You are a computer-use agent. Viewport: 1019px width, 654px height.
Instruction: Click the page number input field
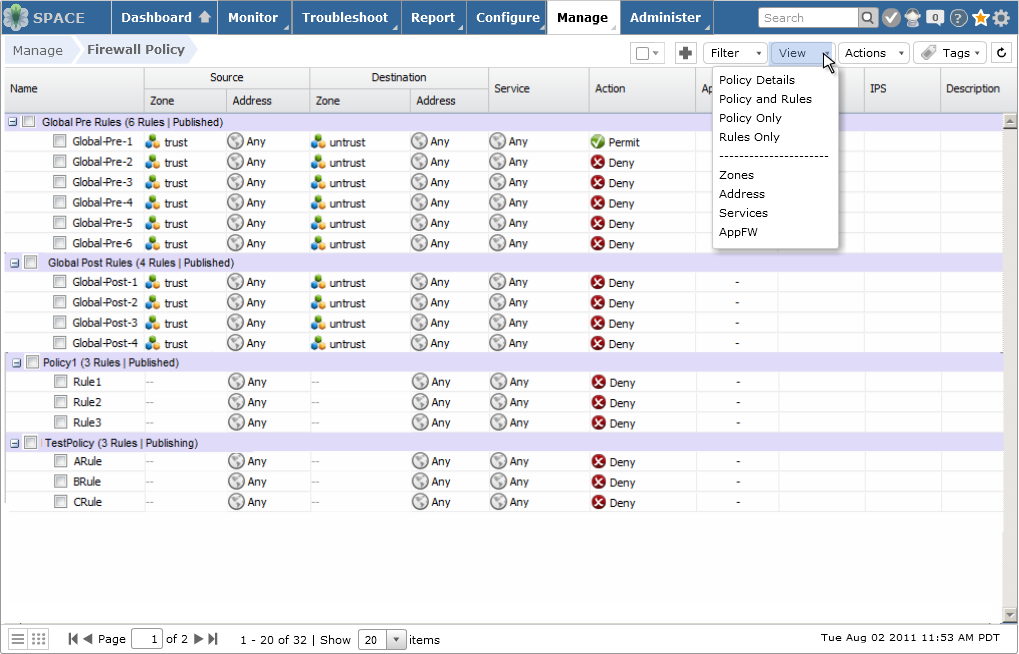147,639
